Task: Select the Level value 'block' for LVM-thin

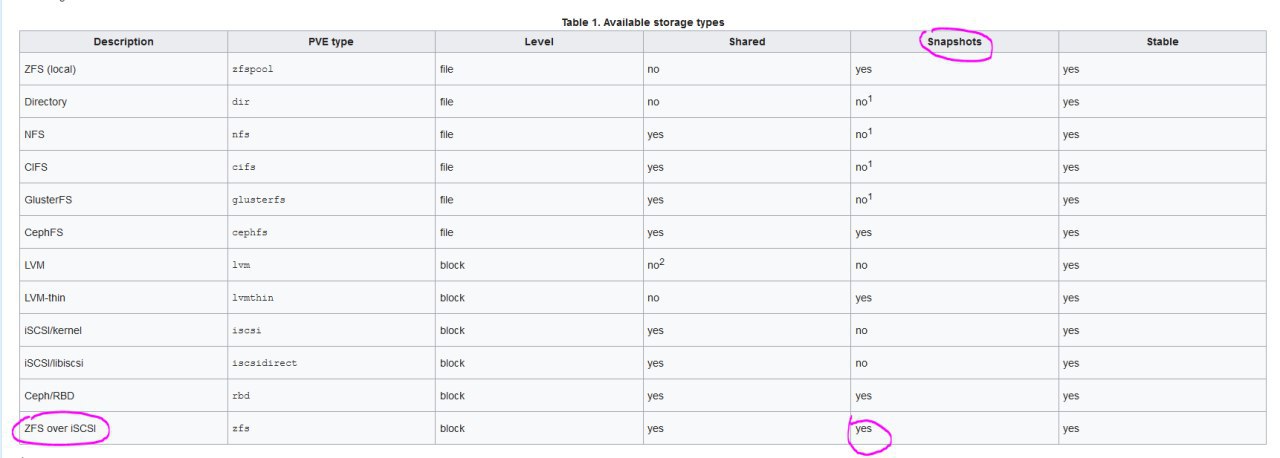Action: tap(452, 298)
